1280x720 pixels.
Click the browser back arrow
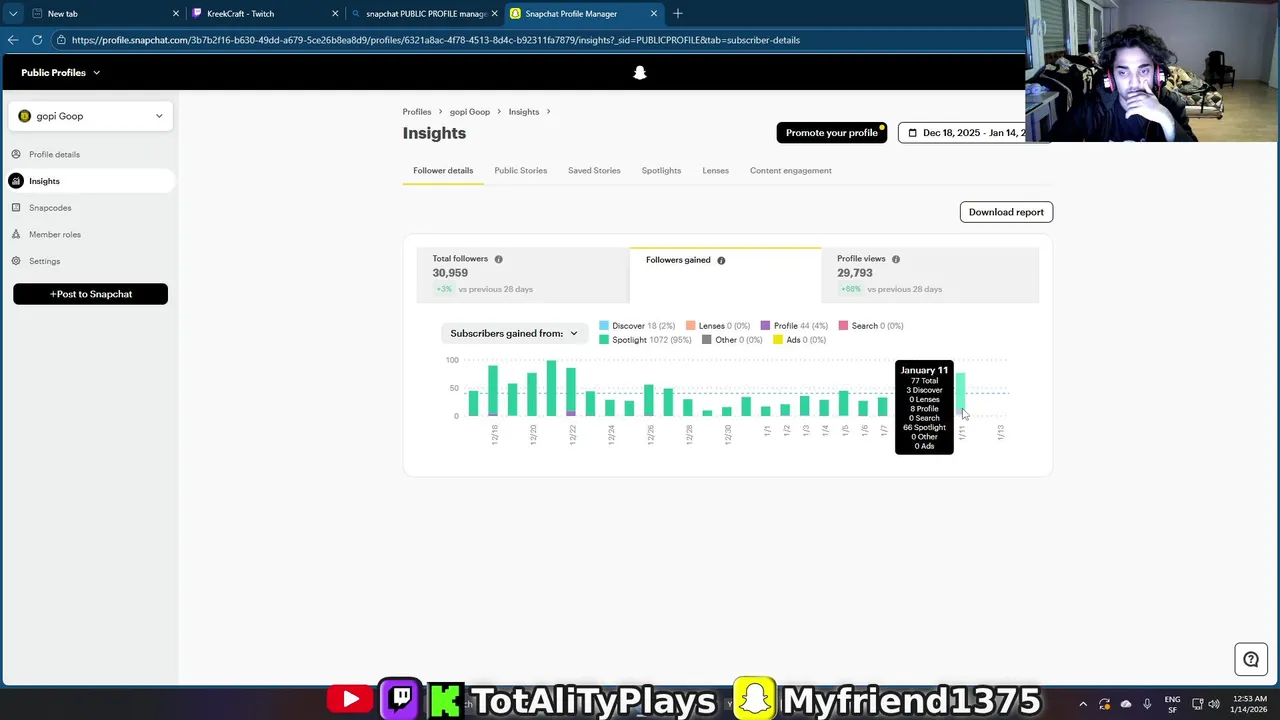click(x=12, y=40)
